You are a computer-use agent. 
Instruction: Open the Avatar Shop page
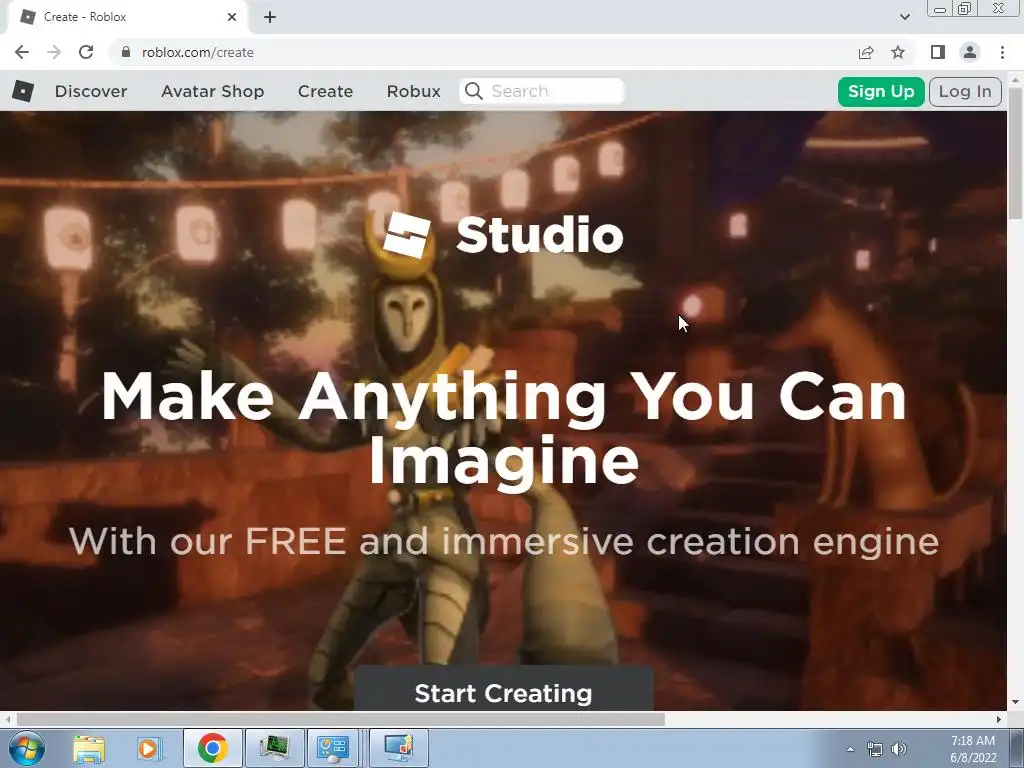tap(212, 91)
